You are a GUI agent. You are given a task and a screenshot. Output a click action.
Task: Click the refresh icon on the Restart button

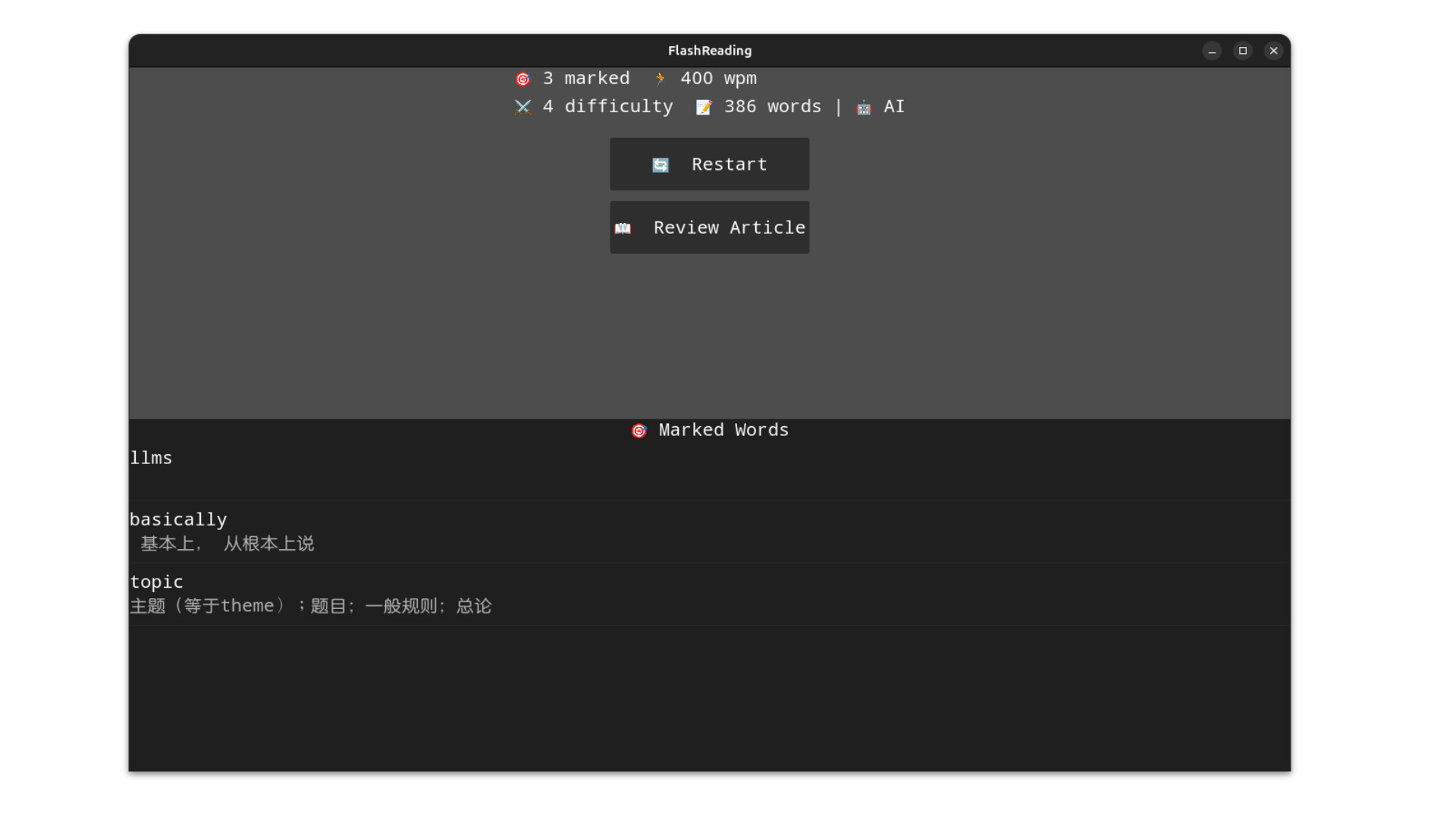661,165
